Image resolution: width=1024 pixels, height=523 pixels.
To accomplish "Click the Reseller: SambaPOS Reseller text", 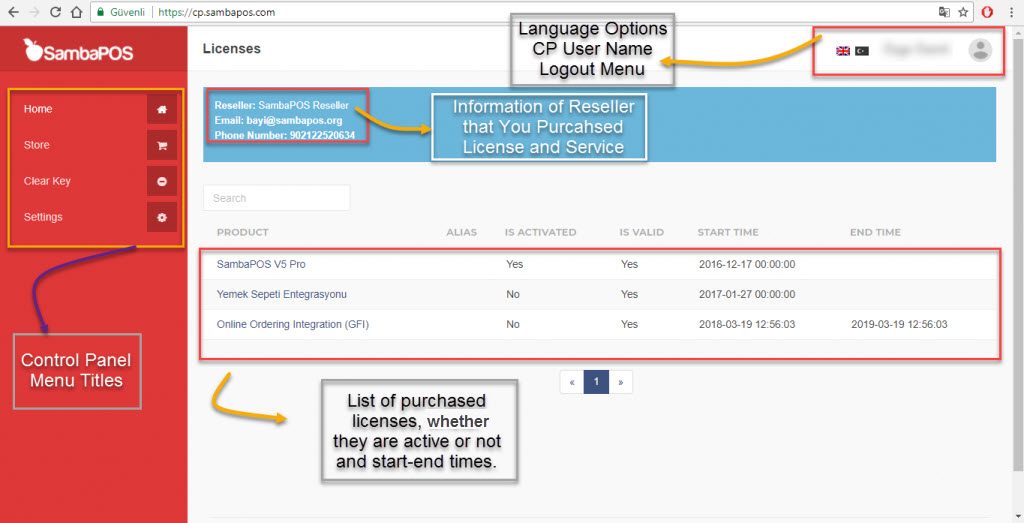I will [281, 105].
